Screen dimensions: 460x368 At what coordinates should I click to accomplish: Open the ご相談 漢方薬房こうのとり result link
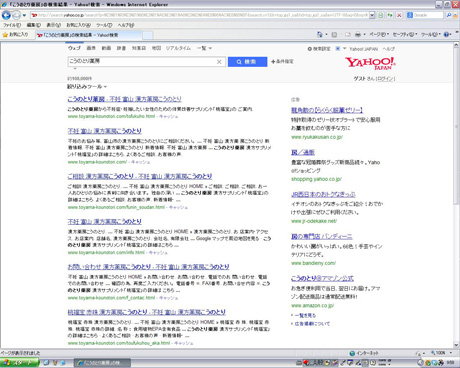tap(140, 176)
